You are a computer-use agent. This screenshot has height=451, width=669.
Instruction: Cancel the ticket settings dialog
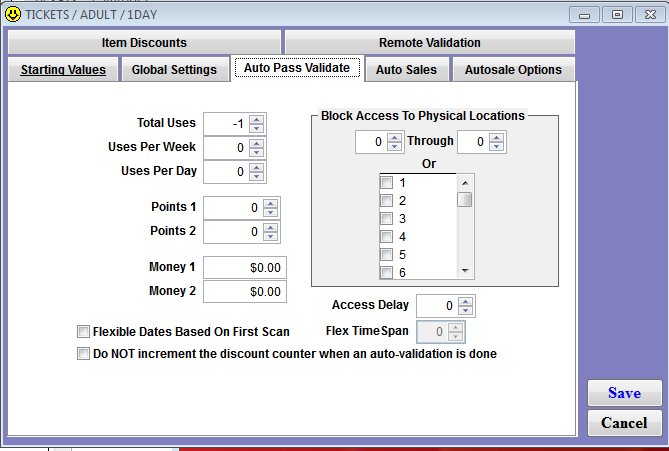click(624, 423)
